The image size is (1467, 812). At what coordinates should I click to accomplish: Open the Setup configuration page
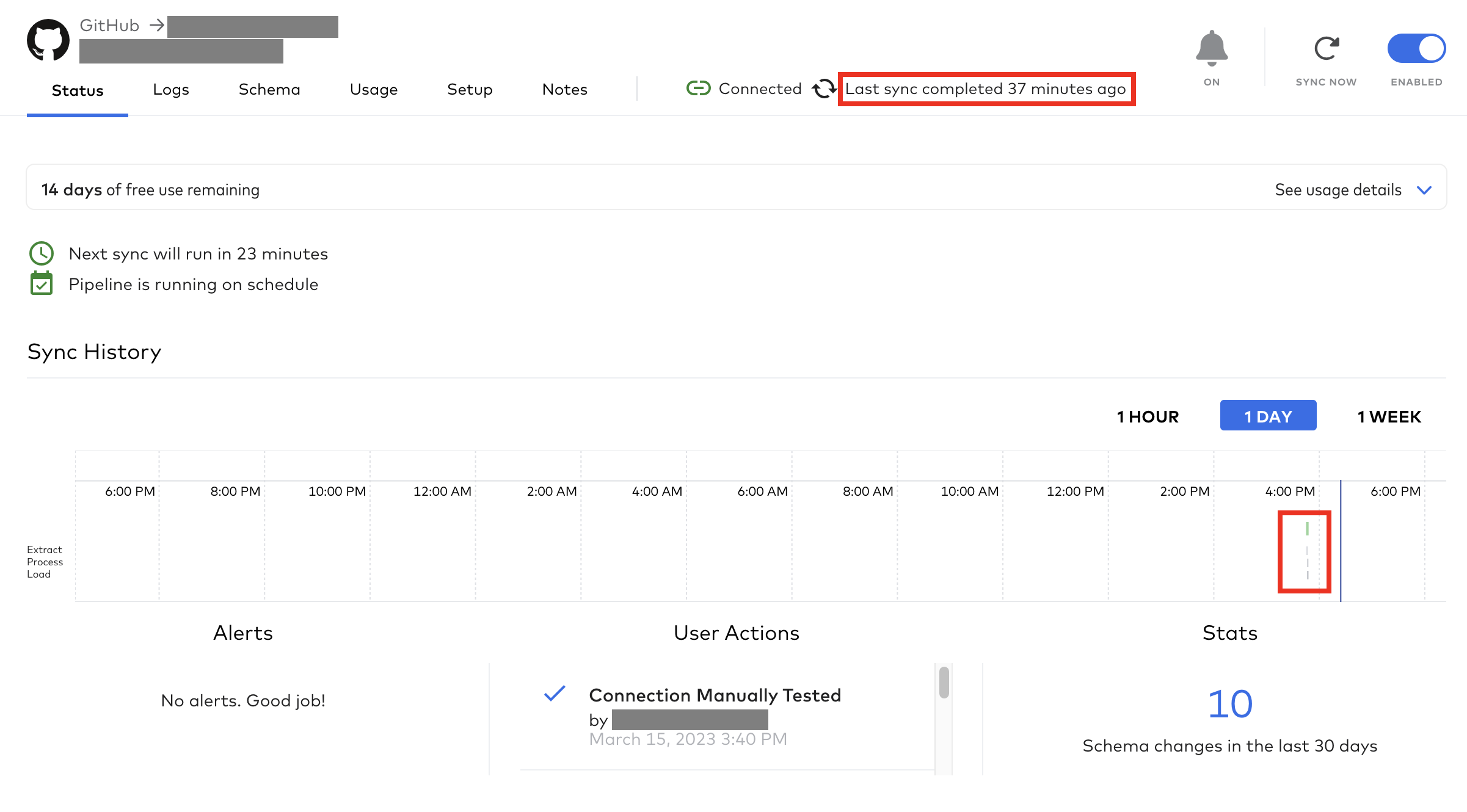coord(469,89)
